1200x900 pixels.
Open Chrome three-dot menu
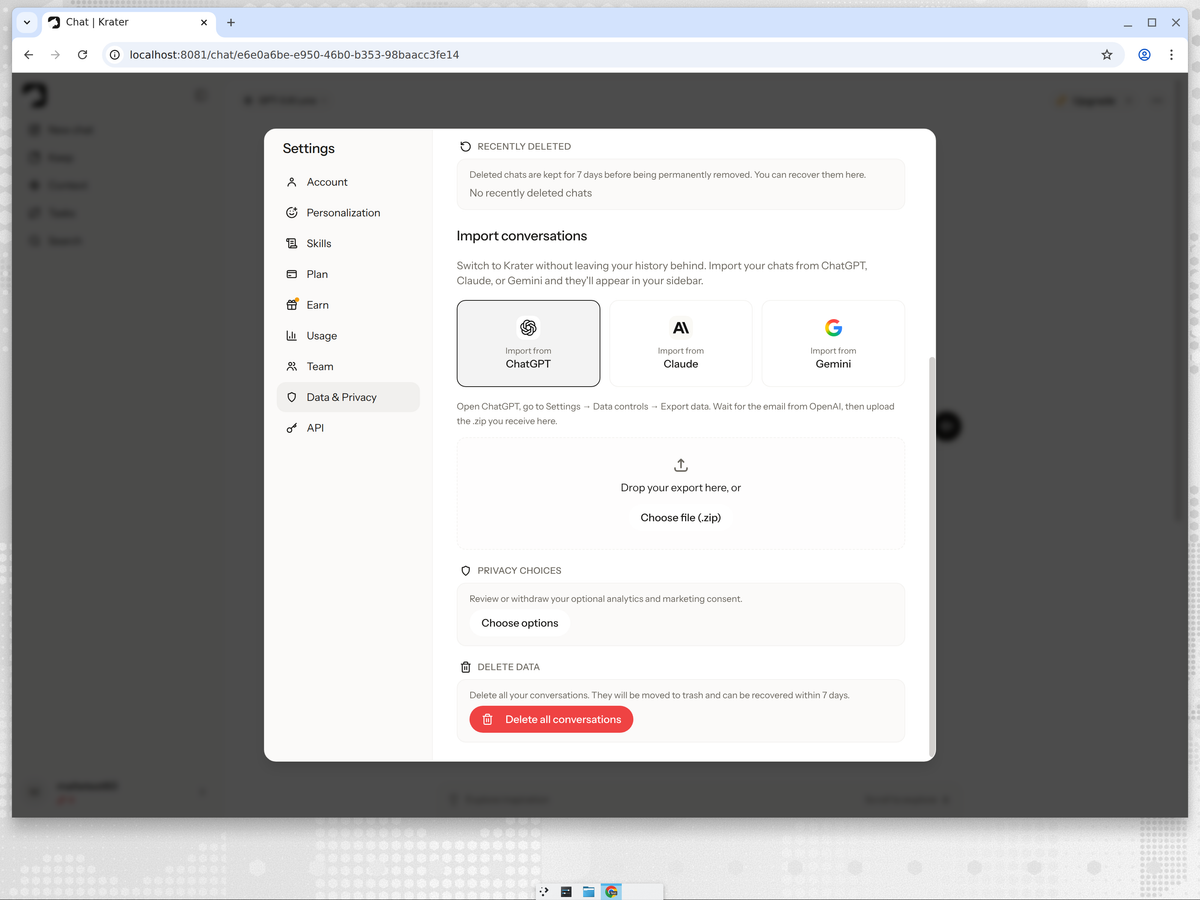pyautogui.click(x=1171, y=55)
